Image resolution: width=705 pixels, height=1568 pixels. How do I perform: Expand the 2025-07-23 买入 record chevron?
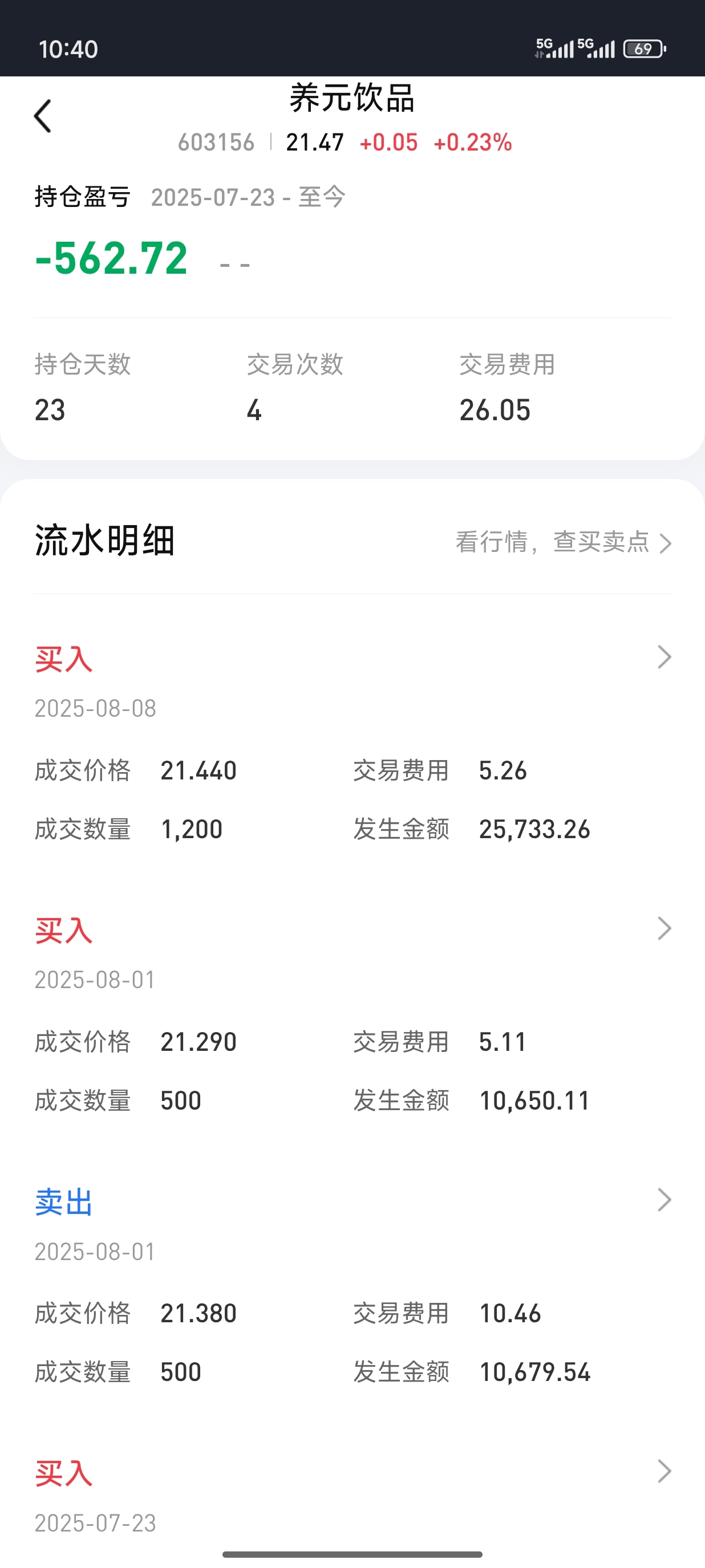664,1471
